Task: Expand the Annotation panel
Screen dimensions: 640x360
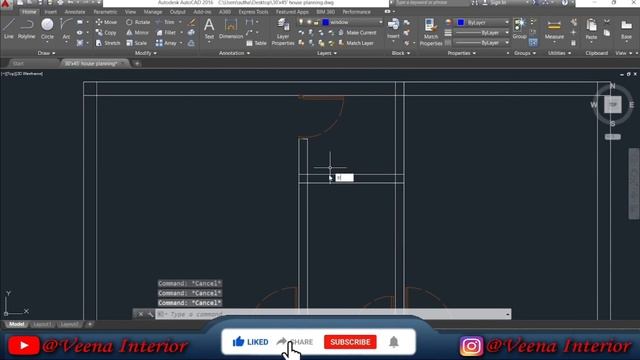Action: (234, 53)
